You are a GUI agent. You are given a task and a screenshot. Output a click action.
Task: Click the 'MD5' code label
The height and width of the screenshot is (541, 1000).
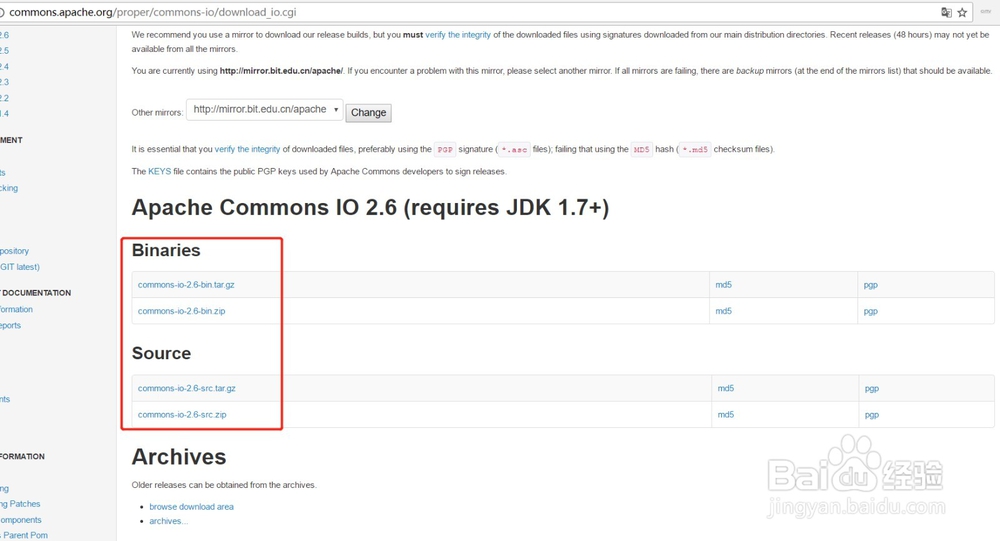642,150
